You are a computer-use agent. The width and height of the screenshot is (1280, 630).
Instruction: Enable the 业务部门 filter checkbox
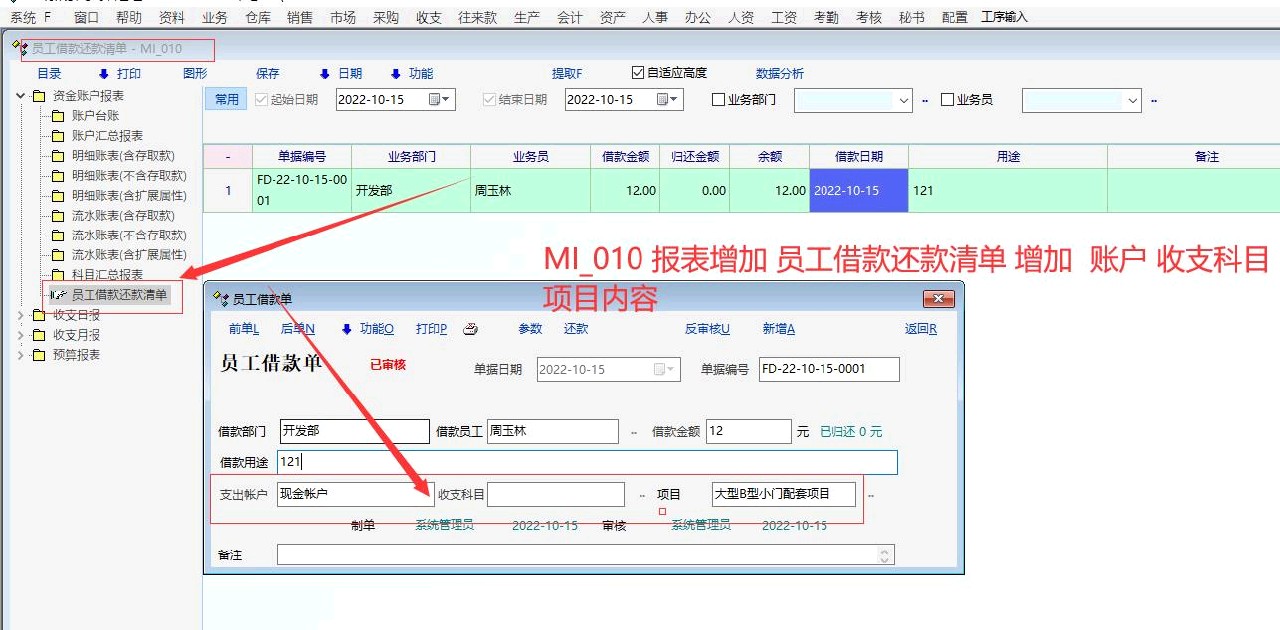click(x=718, y=100)
